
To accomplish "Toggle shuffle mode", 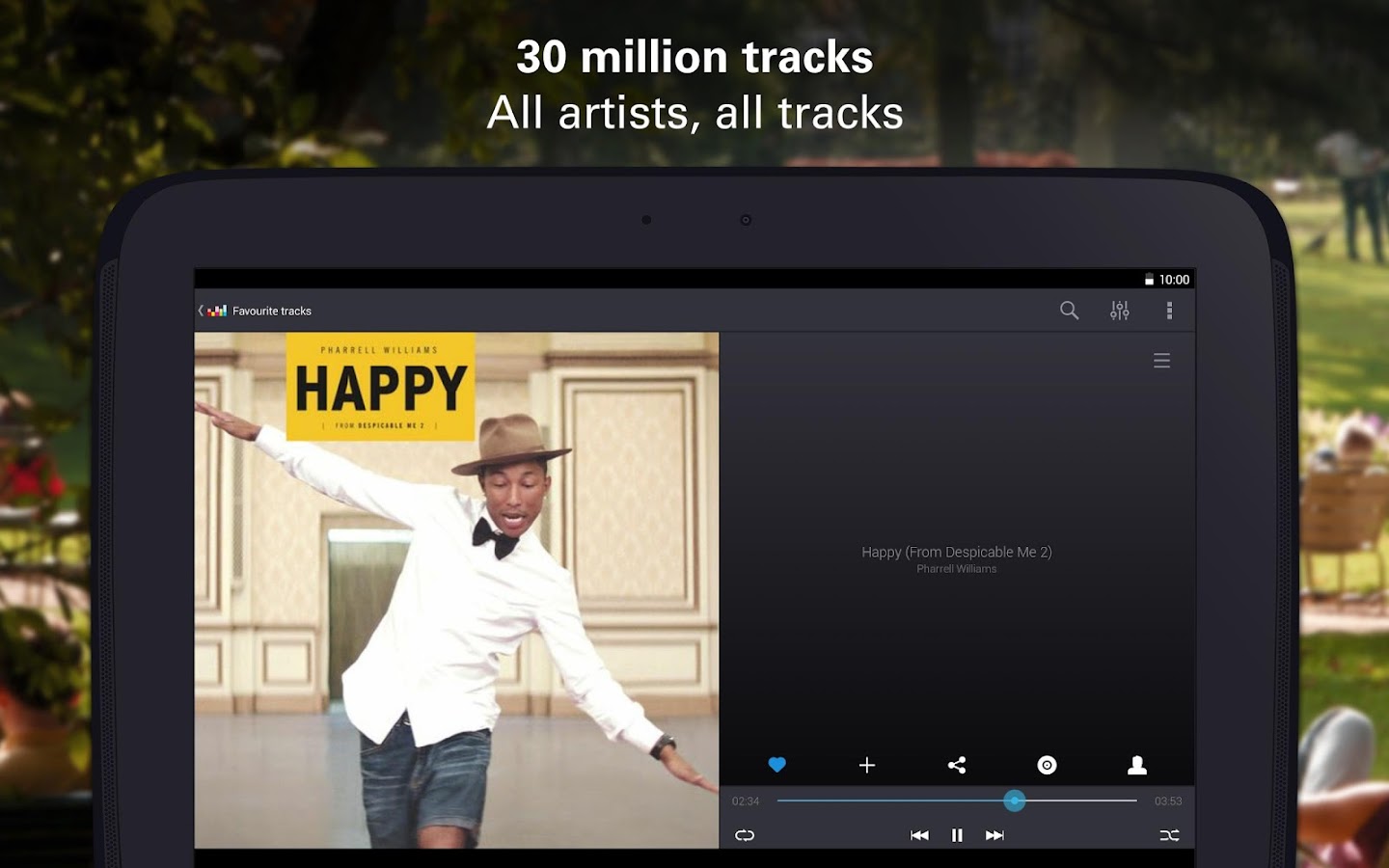I will tap(1169, 835).
